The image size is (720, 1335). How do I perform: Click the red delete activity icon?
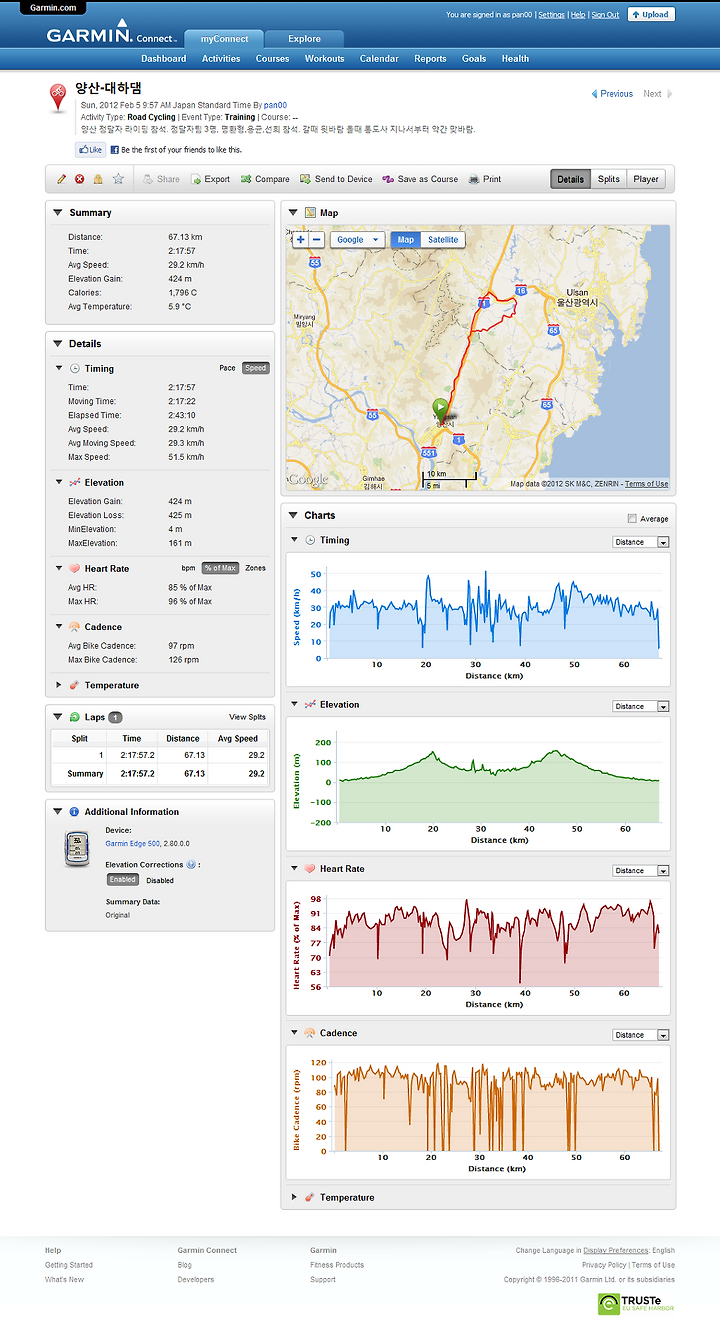[x=80, y=179]
